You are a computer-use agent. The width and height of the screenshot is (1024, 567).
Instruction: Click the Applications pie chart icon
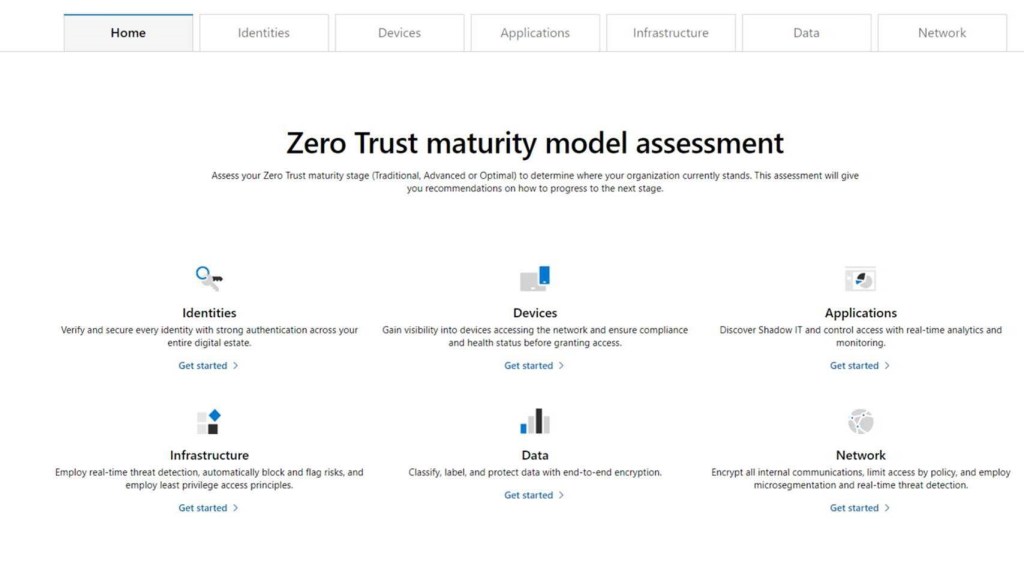(860, 279)
